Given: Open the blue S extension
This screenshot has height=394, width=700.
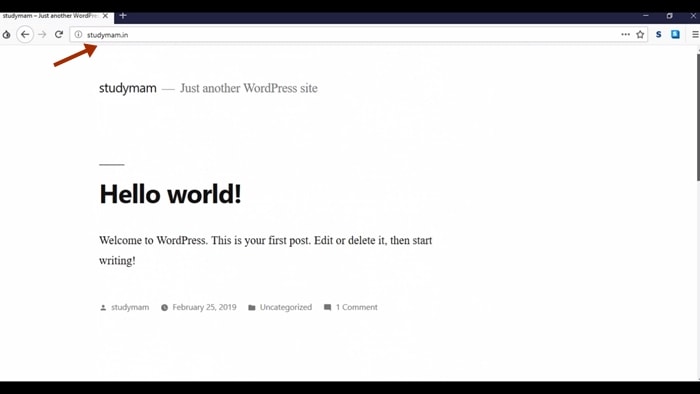Looking at the screenshot, I should tap(658, 34).
